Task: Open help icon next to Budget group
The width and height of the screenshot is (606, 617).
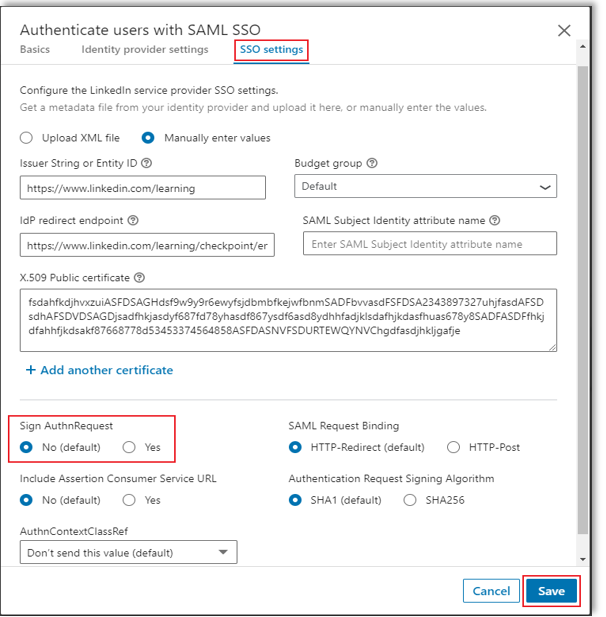Action: (372, 163)
